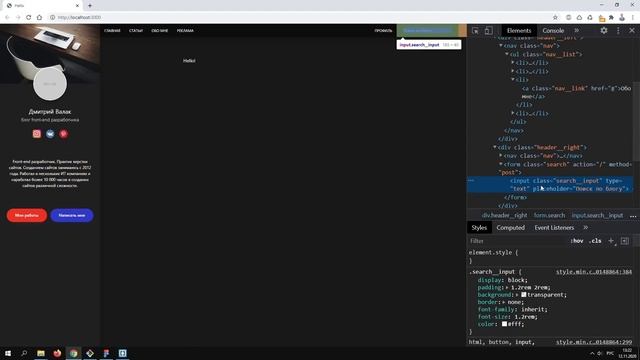Expand the last collapsed li node
Viewport: 640px width, 360px height.
tap(513, 113)
